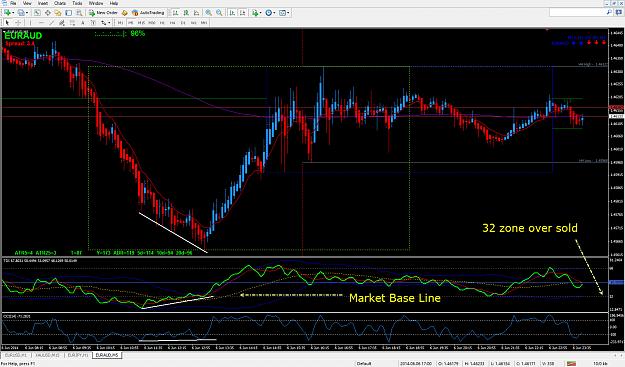Click the Default profile in status bar
625x367 pixels.
coord(364,363)
